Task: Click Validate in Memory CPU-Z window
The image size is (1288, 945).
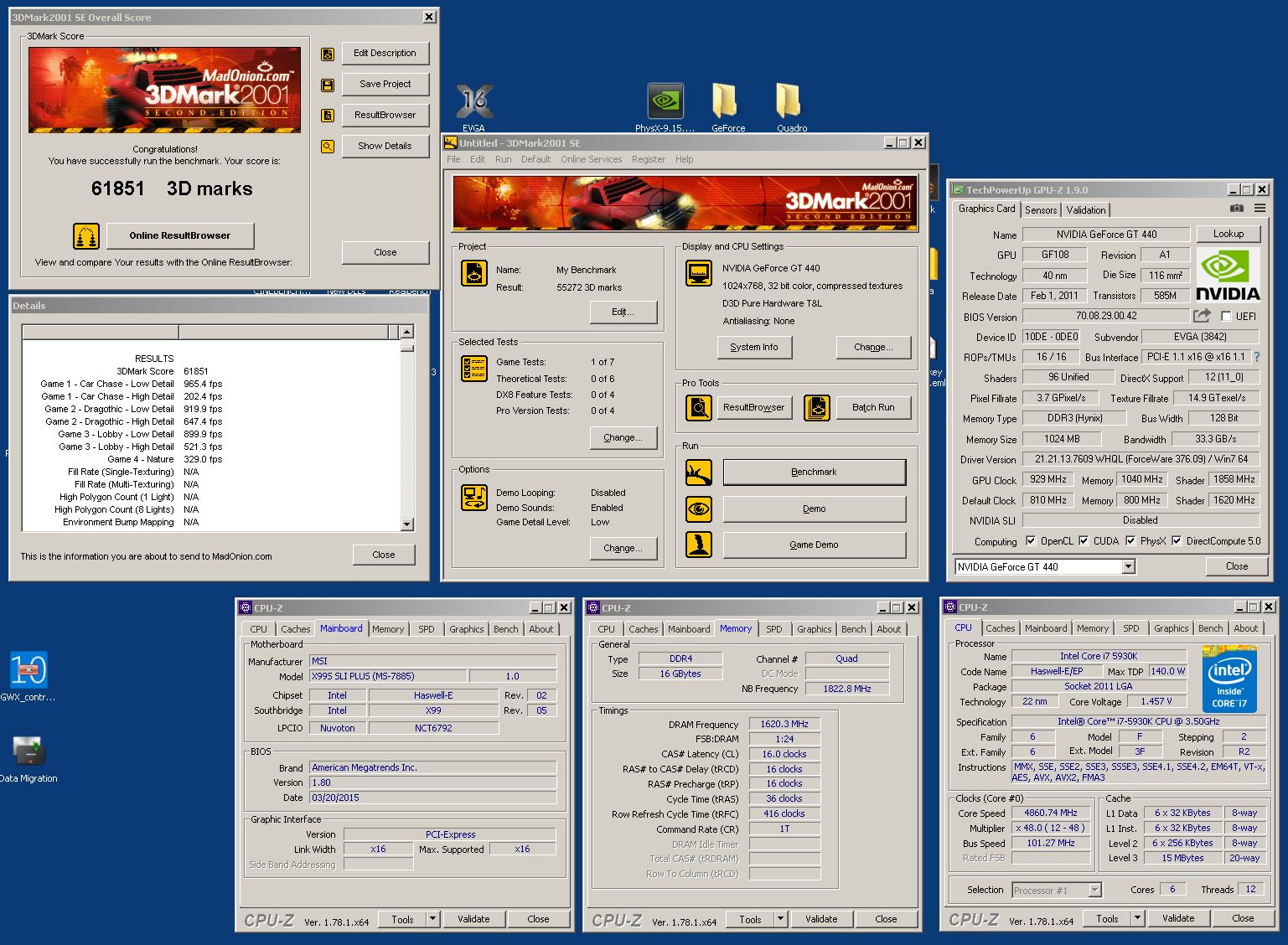Action: (x=821, y=919)
